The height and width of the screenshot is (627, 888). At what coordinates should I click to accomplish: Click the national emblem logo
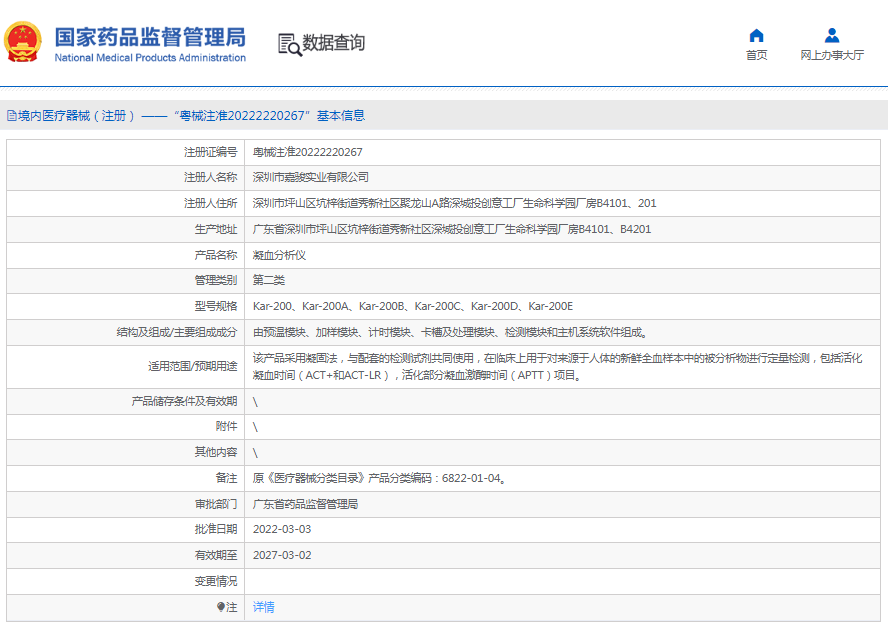point(23,42)
